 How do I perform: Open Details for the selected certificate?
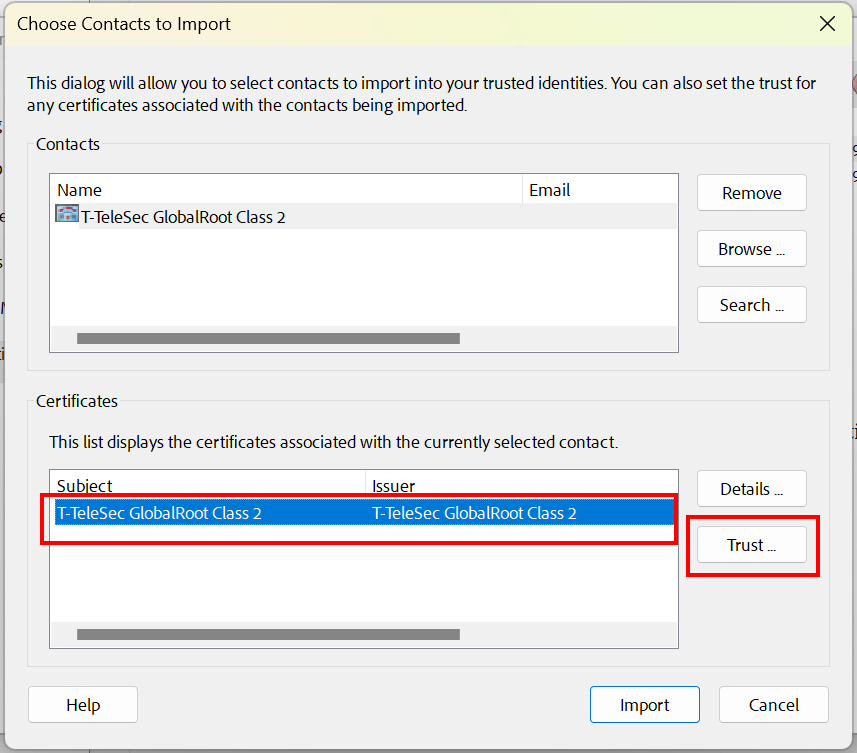751,488
